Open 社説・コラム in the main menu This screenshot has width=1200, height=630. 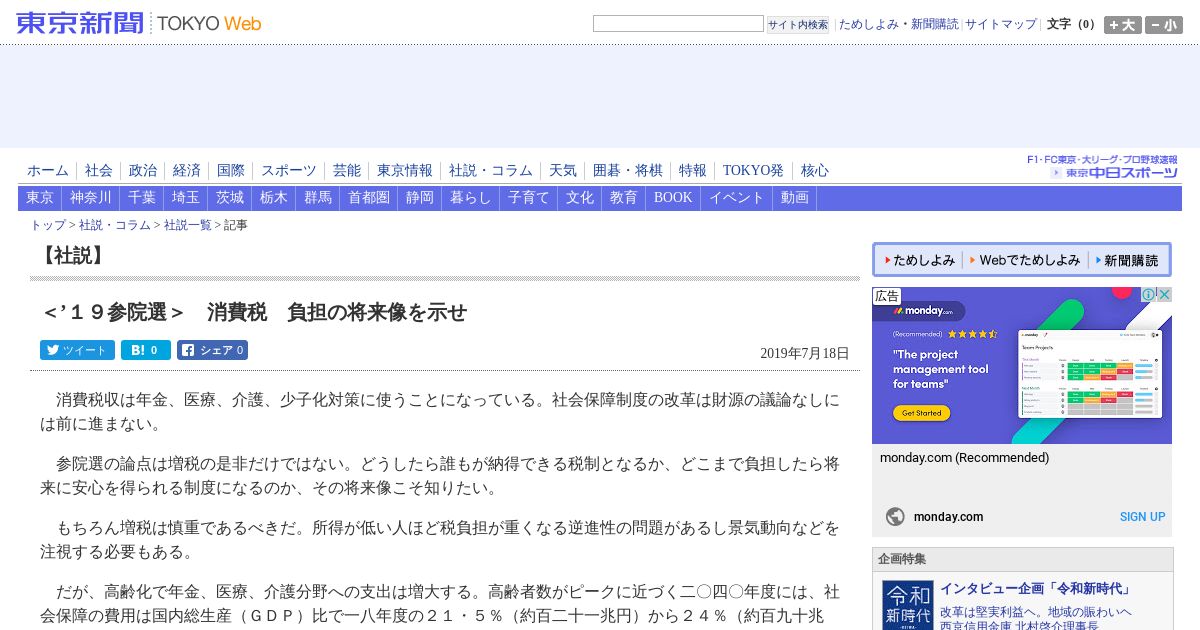(x=491, y=171)
